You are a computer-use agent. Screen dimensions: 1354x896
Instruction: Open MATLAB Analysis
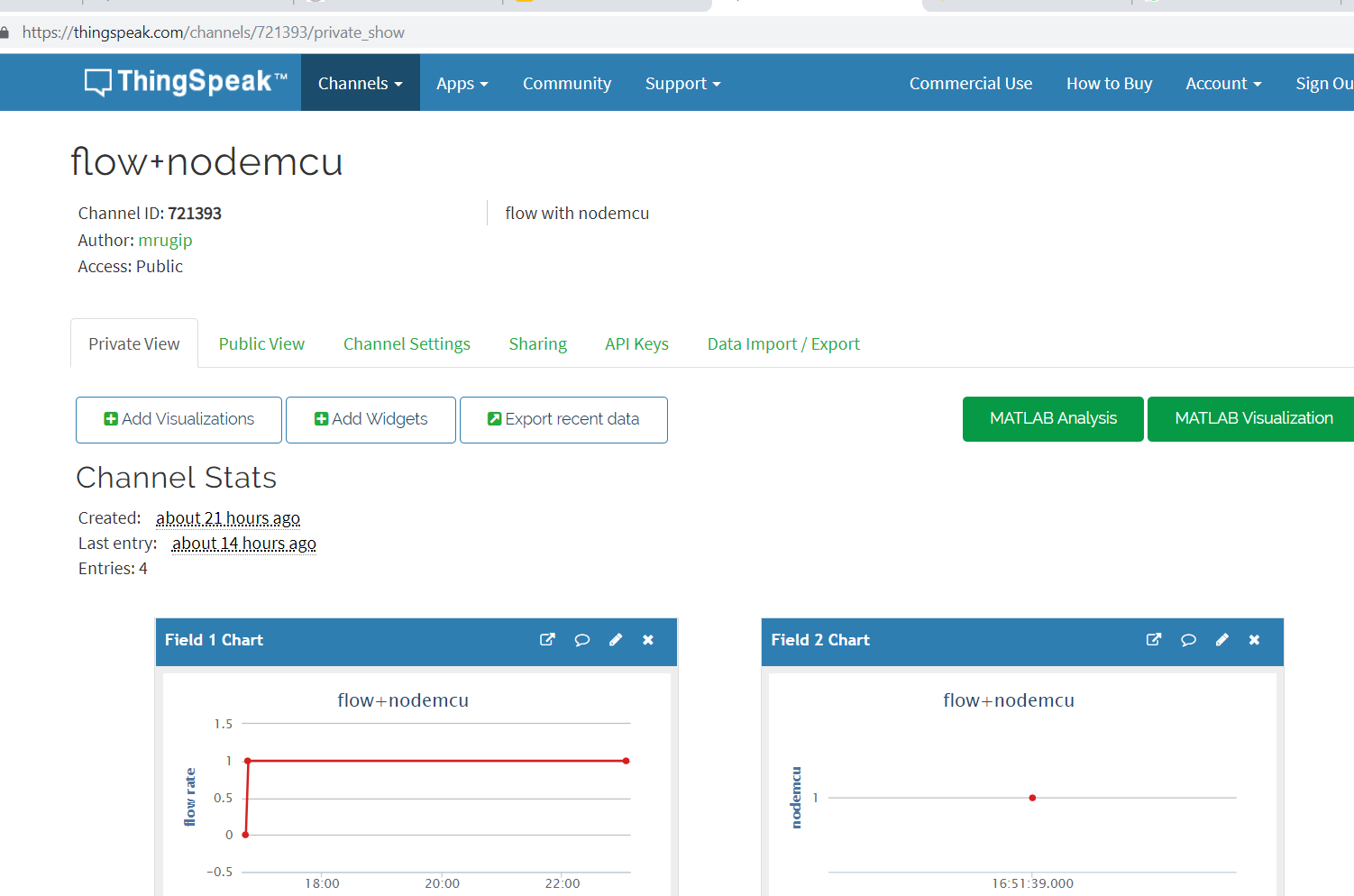pyautogui.click(x=1053, y=419)
